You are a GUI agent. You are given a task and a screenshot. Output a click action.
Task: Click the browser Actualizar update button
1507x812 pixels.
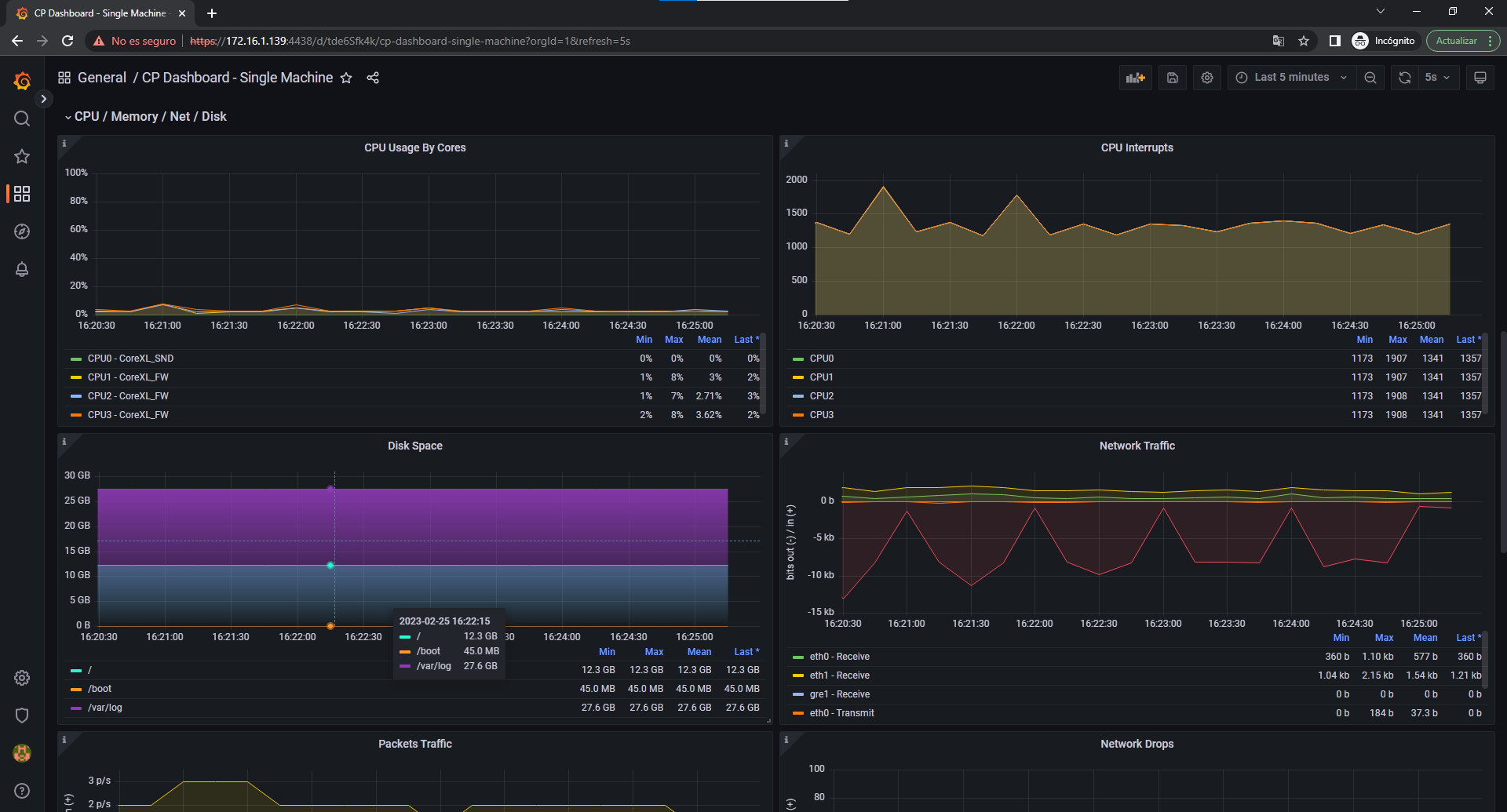pyautogui.click(x=1463, y=41)
